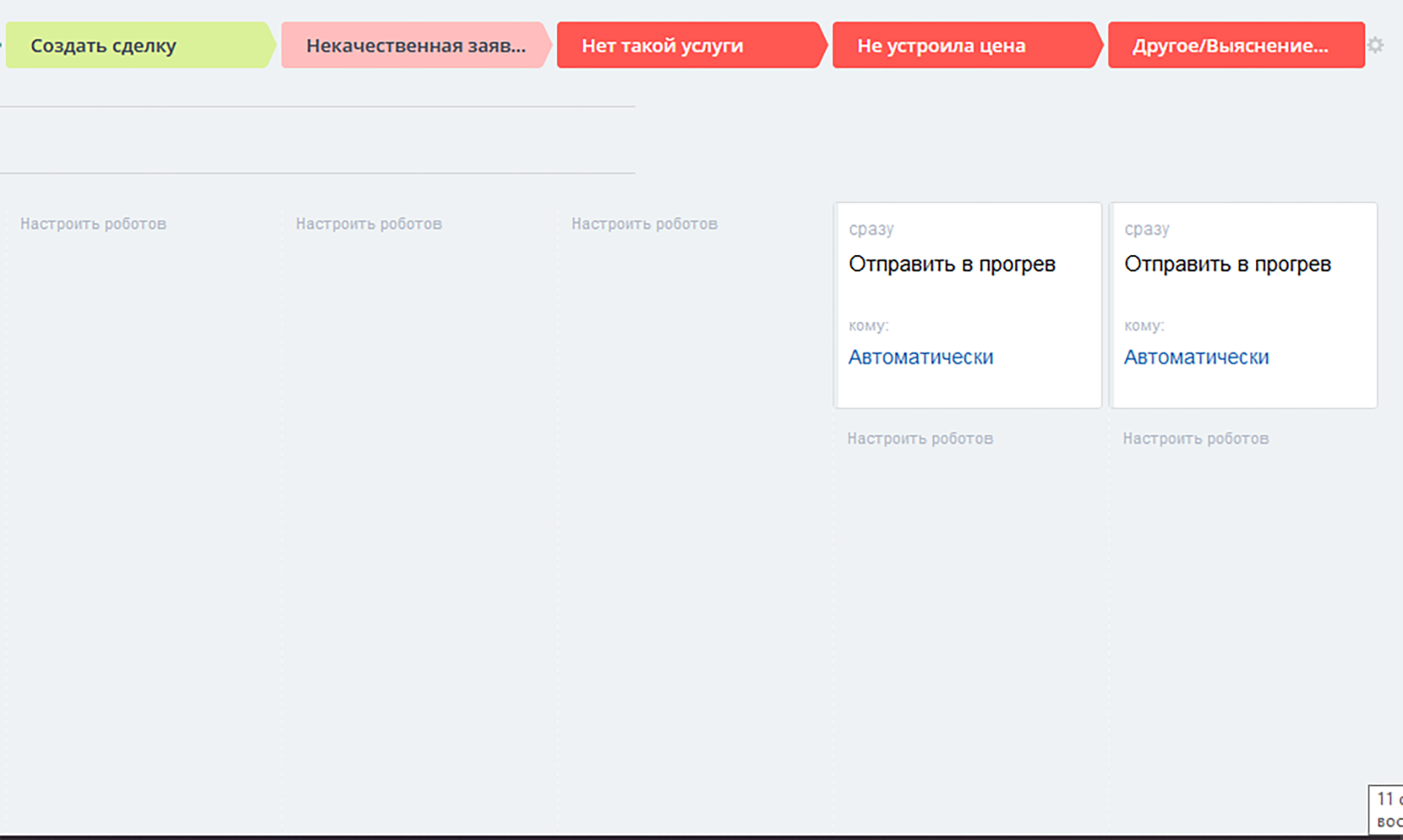Click 'Автоматически' recipient in Другое/Выяснение robot

(1195, 357)
